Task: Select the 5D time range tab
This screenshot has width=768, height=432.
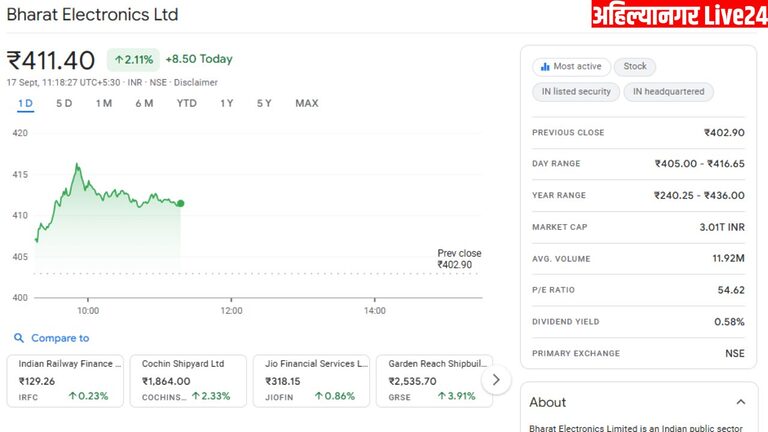Action: [x=64, y=103]
